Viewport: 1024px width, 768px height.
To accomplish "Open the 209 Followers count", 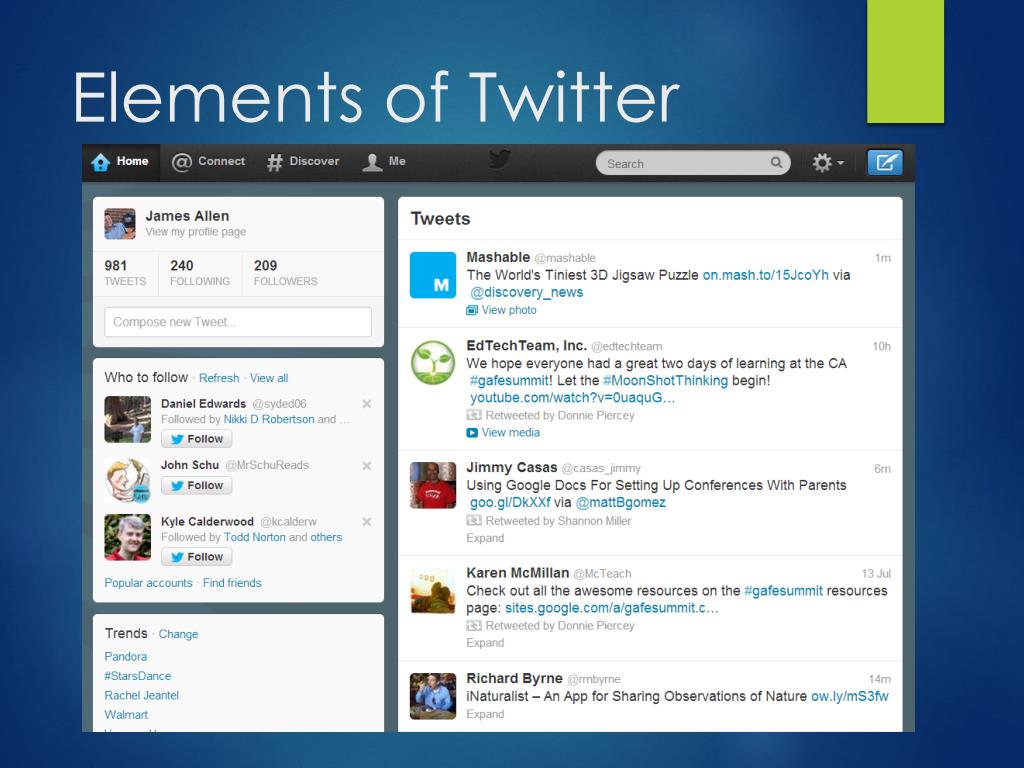I will pyautogui.click(x=285, y=273).
